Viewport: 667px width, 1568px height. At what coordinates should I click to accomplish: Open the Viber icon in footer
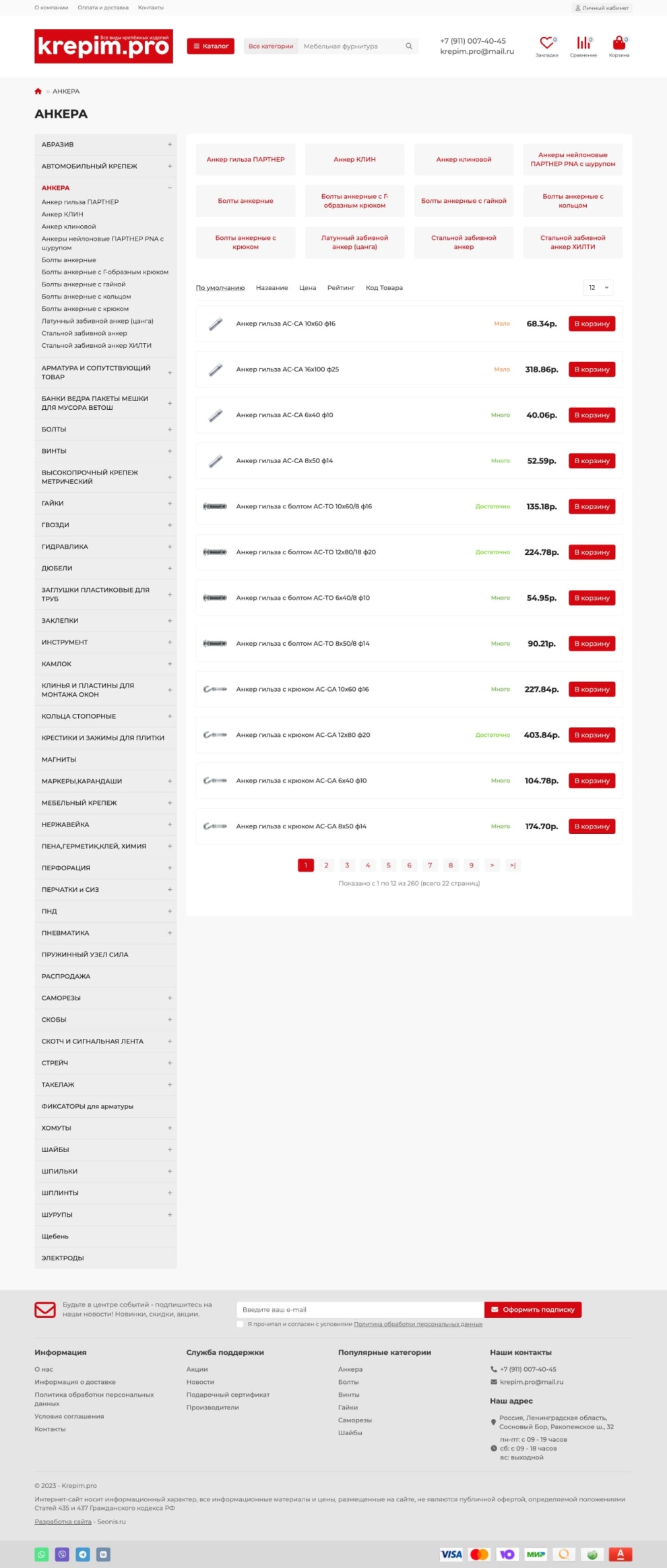pos(62,1554)
